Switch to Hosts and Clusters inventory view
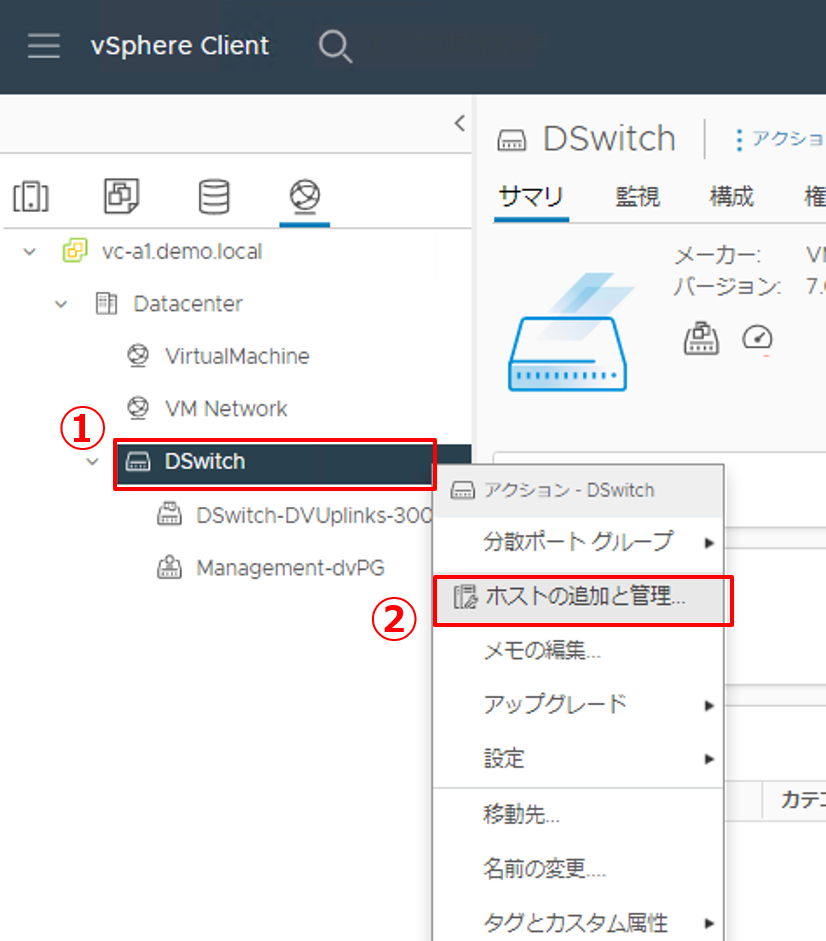This screenshot has width=826, height=941. pos(31,197)
